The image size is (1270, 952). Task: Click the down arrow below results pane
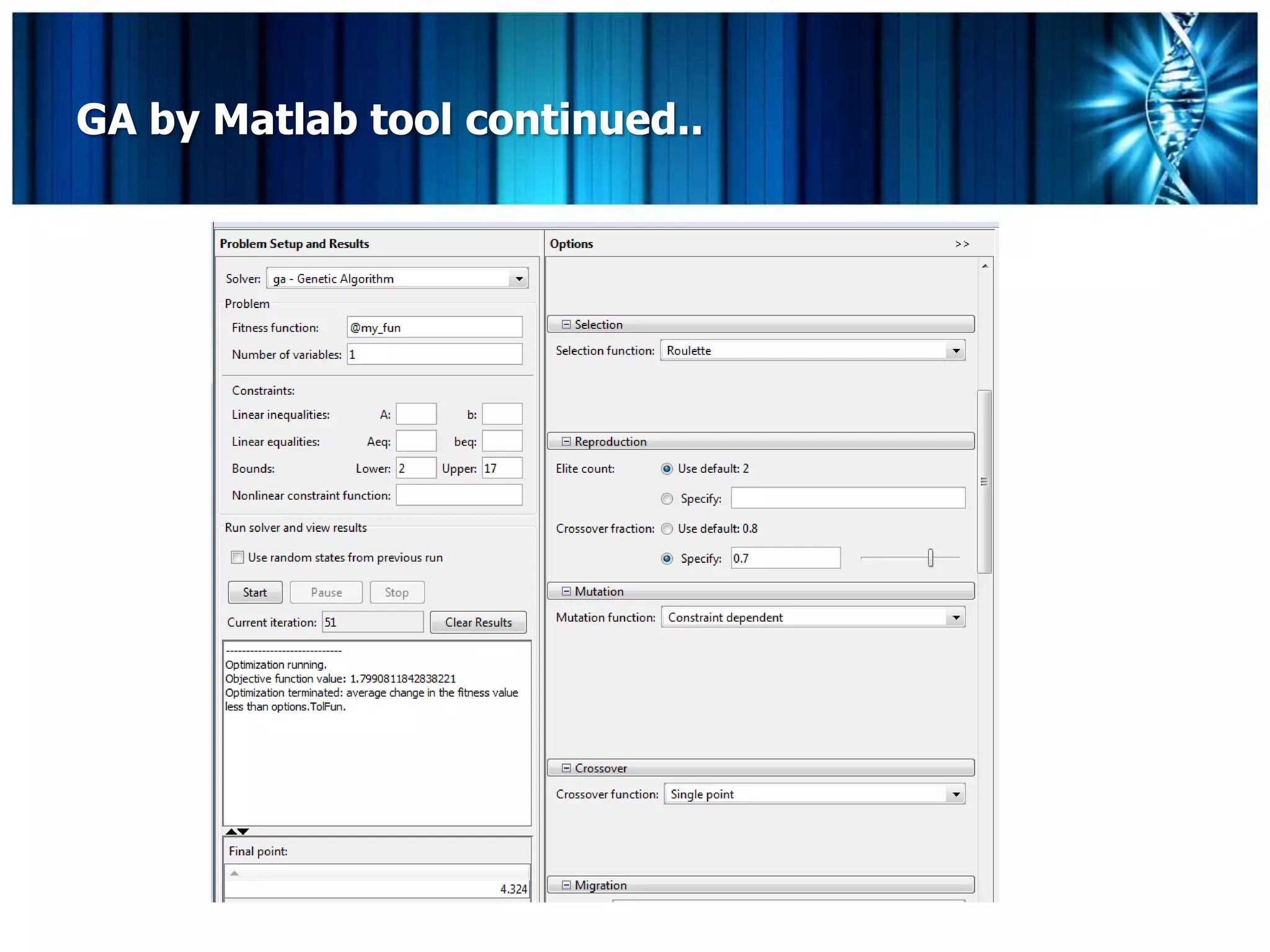point(243,832)
